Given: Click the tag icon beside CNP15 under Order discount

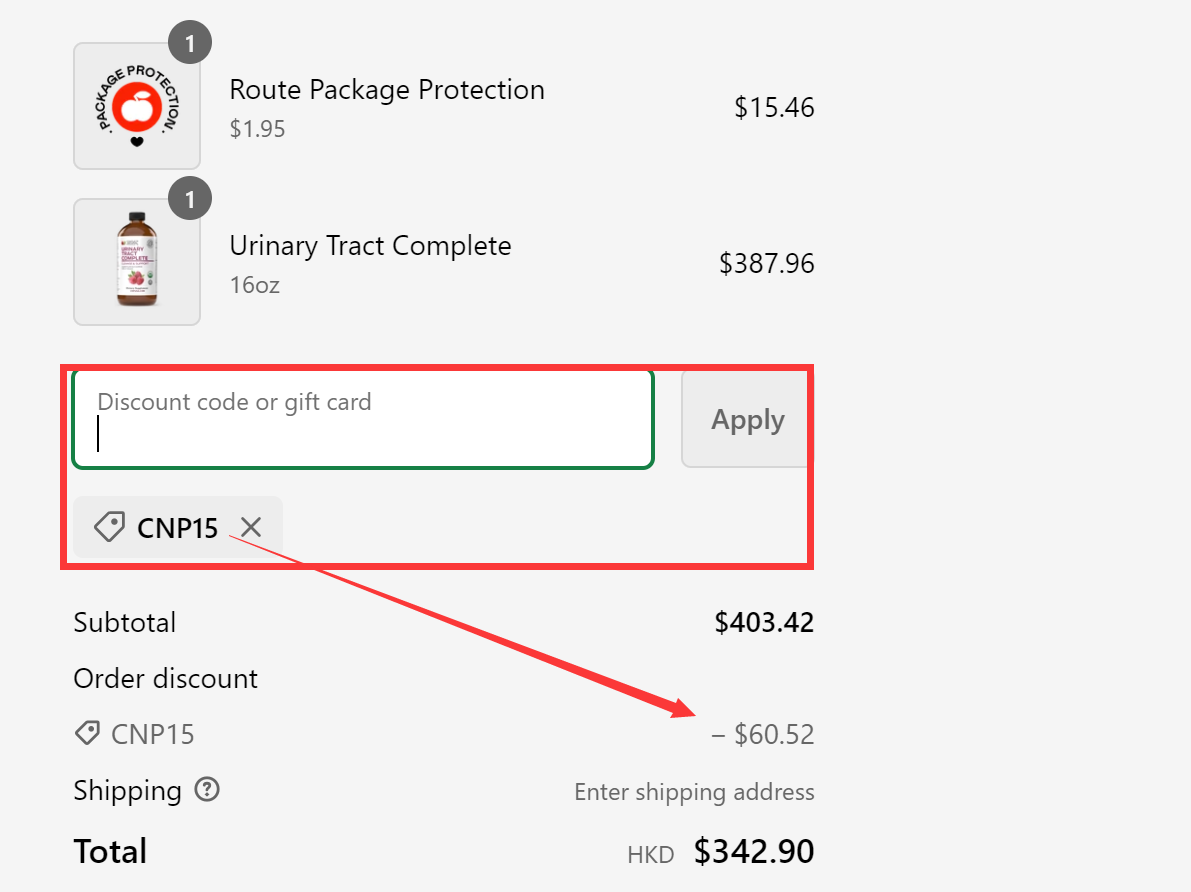Looking at the screenshot, I should click(x=86, y=733).
